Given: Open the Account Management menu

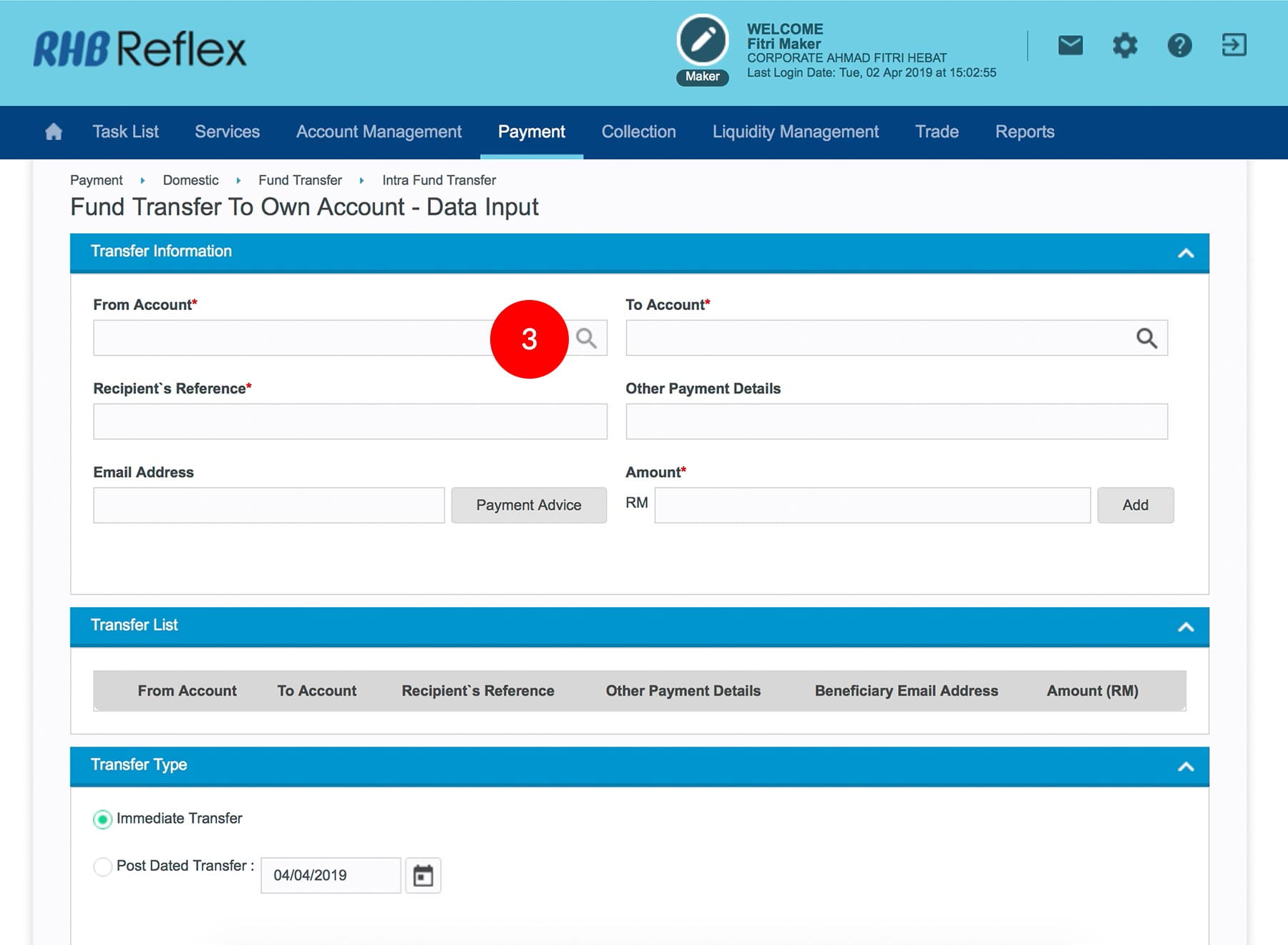Looking at the screenshot, I should 379,132.
